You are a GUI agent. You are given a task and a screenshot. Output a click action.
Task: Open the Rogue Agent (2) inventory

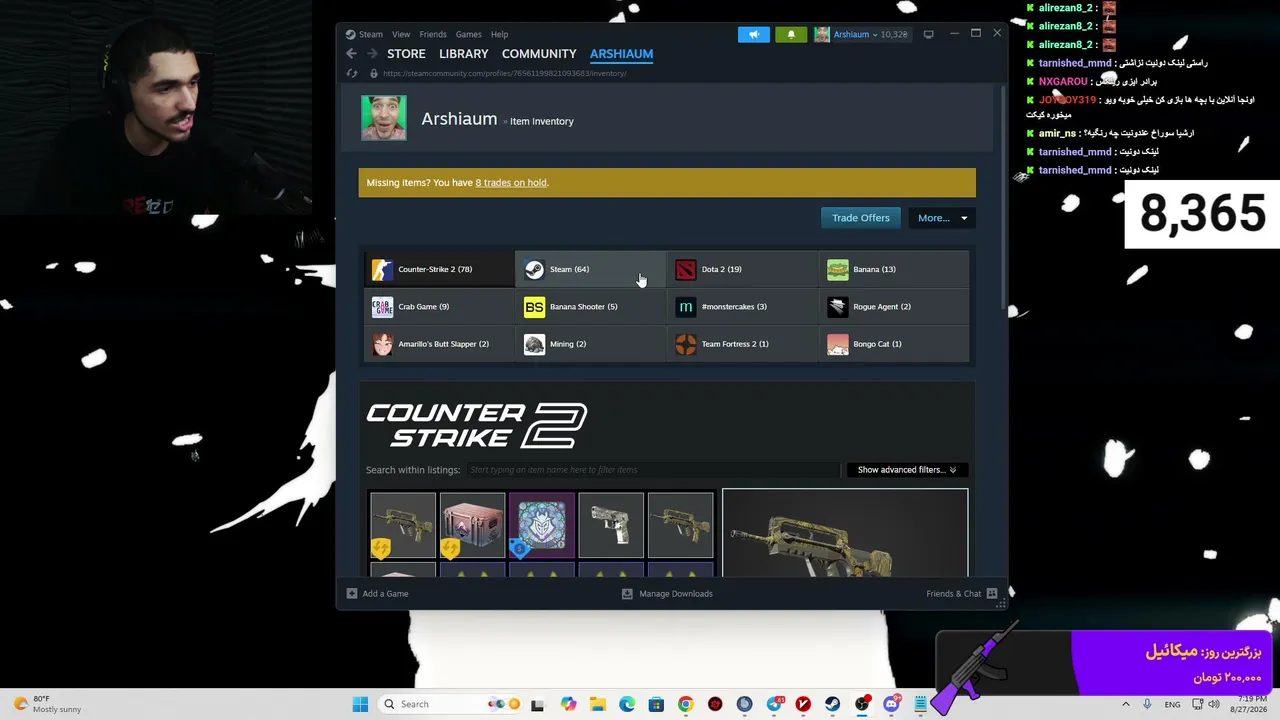pyautogui.click(x=895, y=307)
